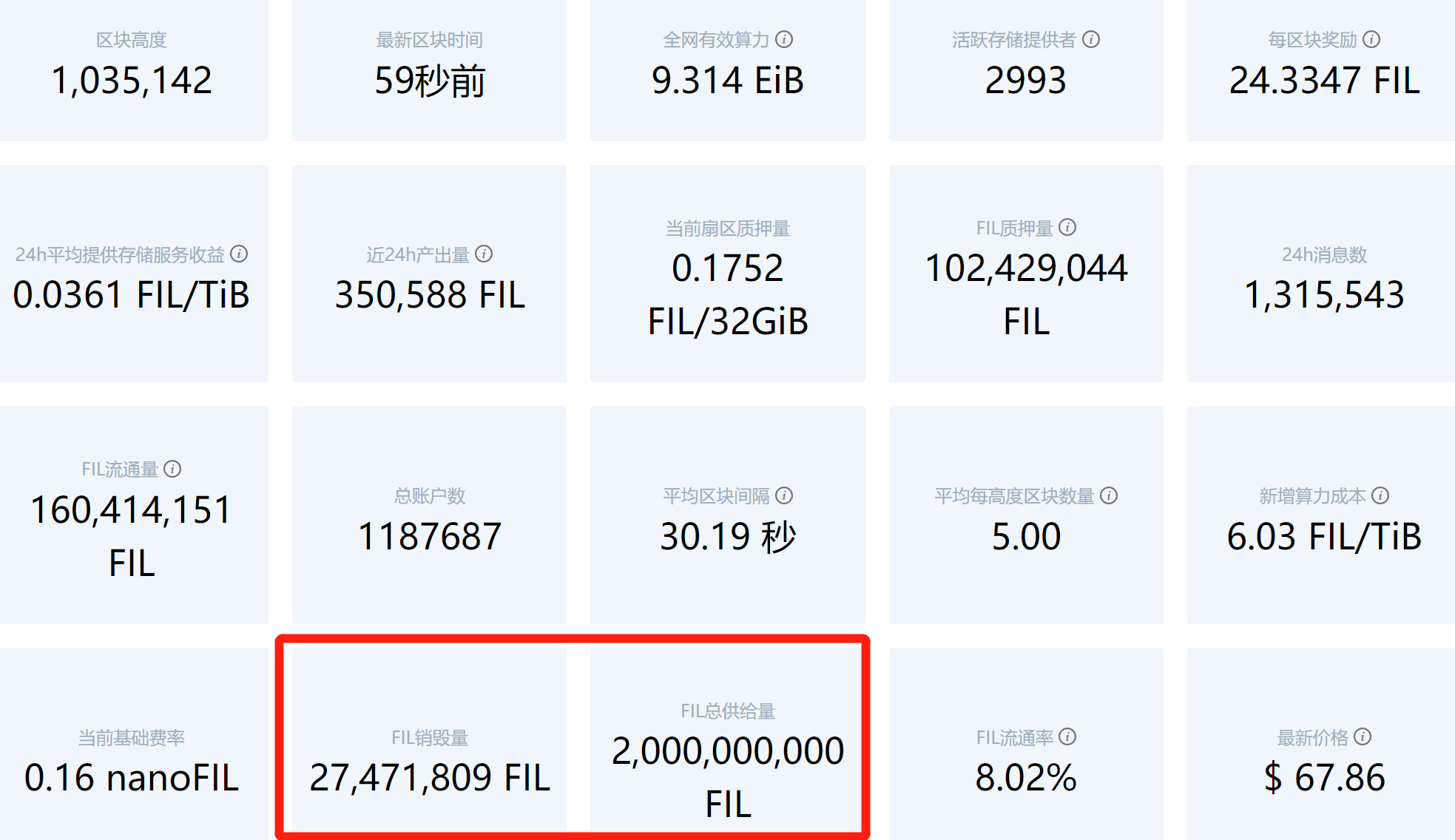
Task: Click info icon next to 全网有效算力
Action: point(784,39)
